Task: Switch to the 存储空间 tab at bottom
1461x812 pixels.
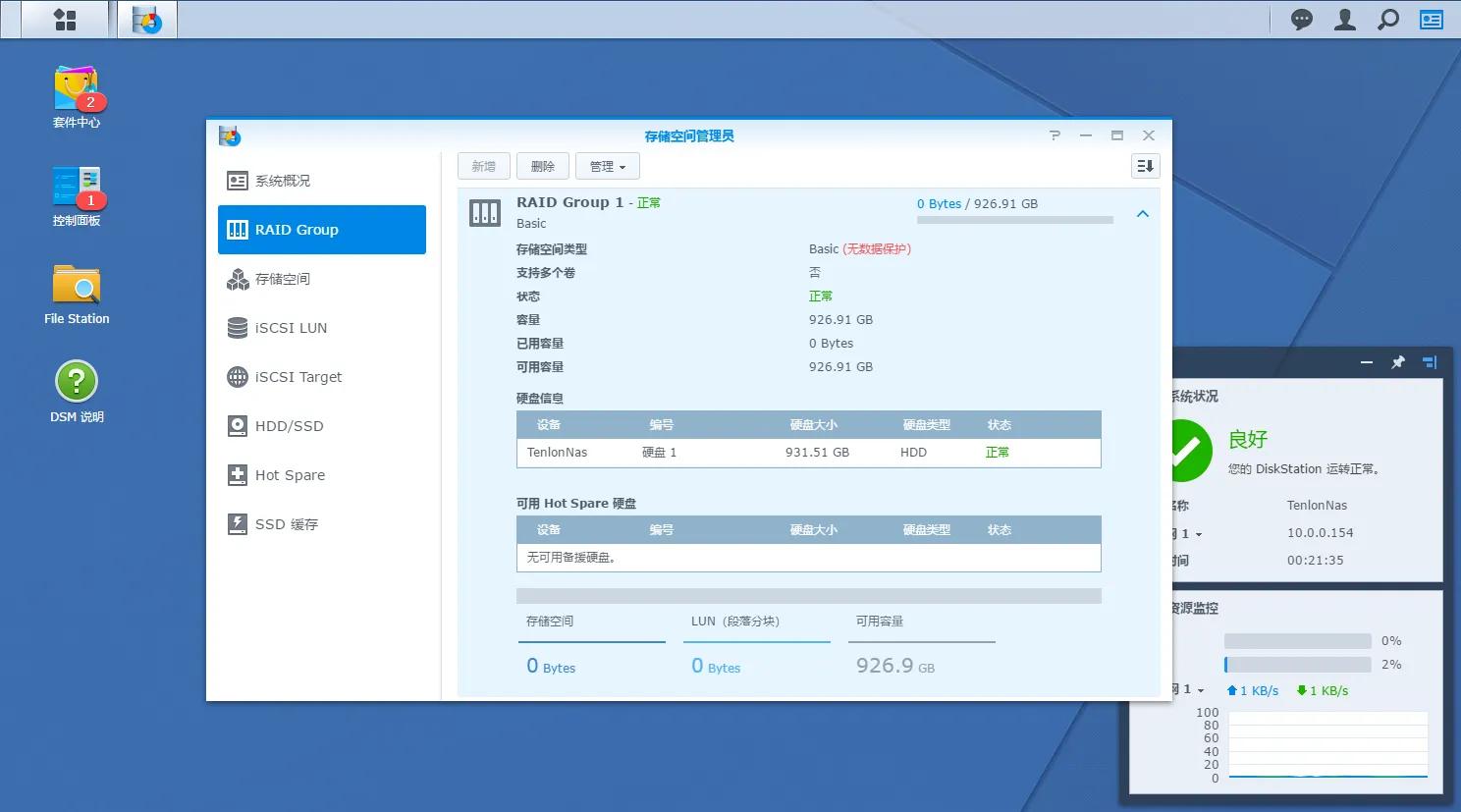Action: 549,621
